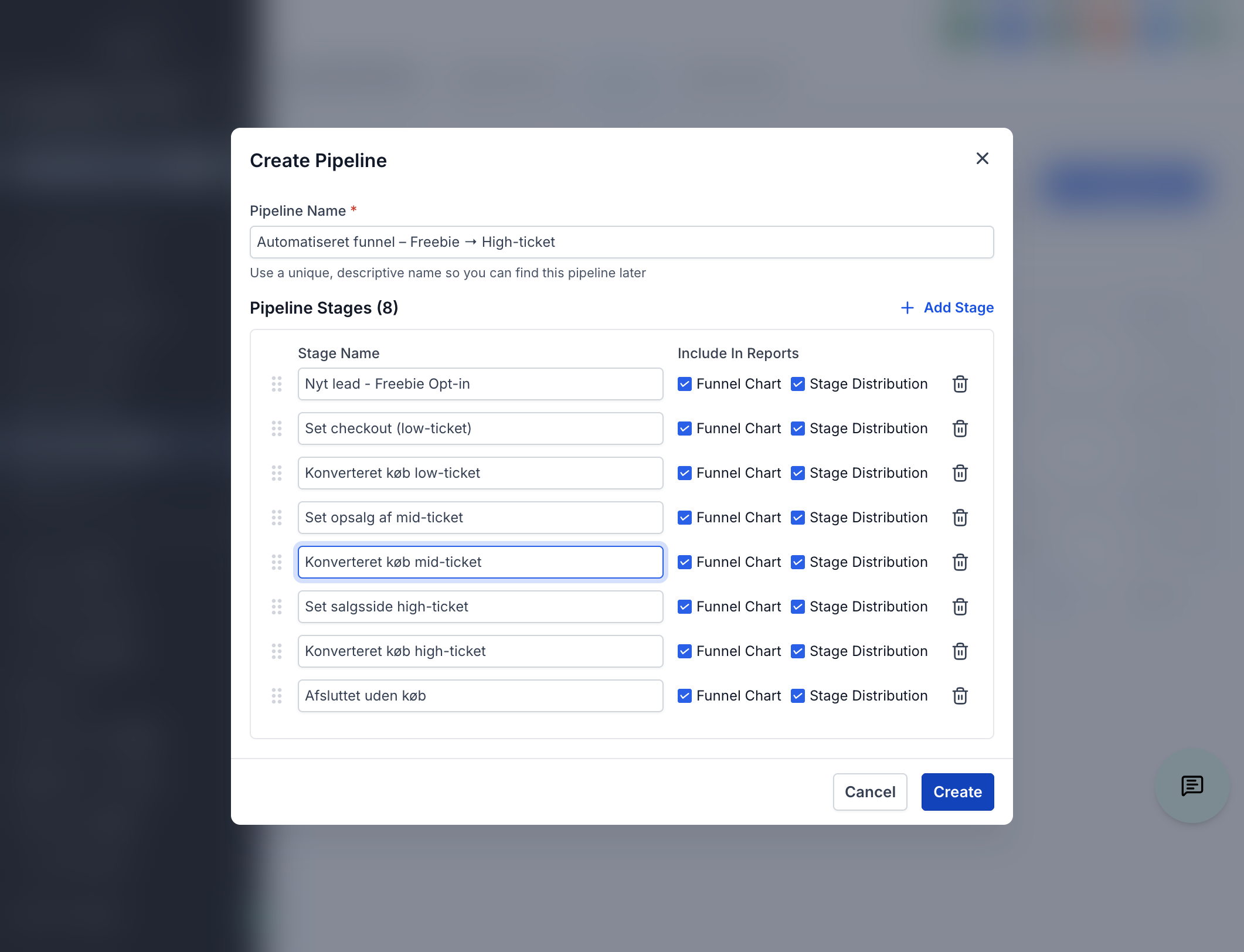
Task: Click drag handle for 'Set salgsside high-ticket'
Action: [277, 607]
